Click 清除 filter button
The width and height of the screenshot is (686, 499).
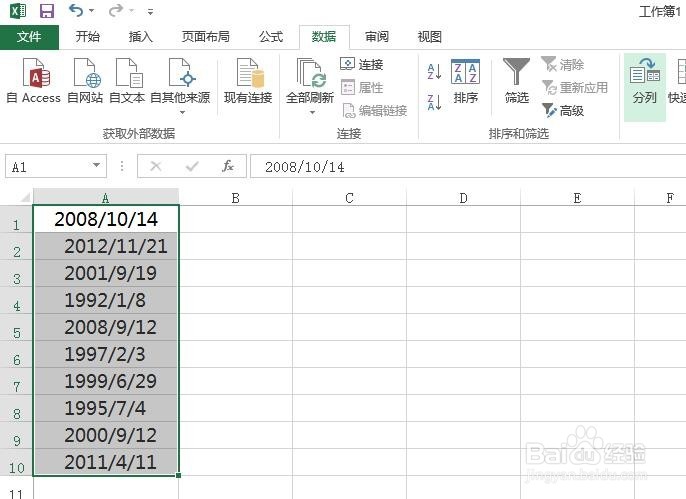[563, 64]
